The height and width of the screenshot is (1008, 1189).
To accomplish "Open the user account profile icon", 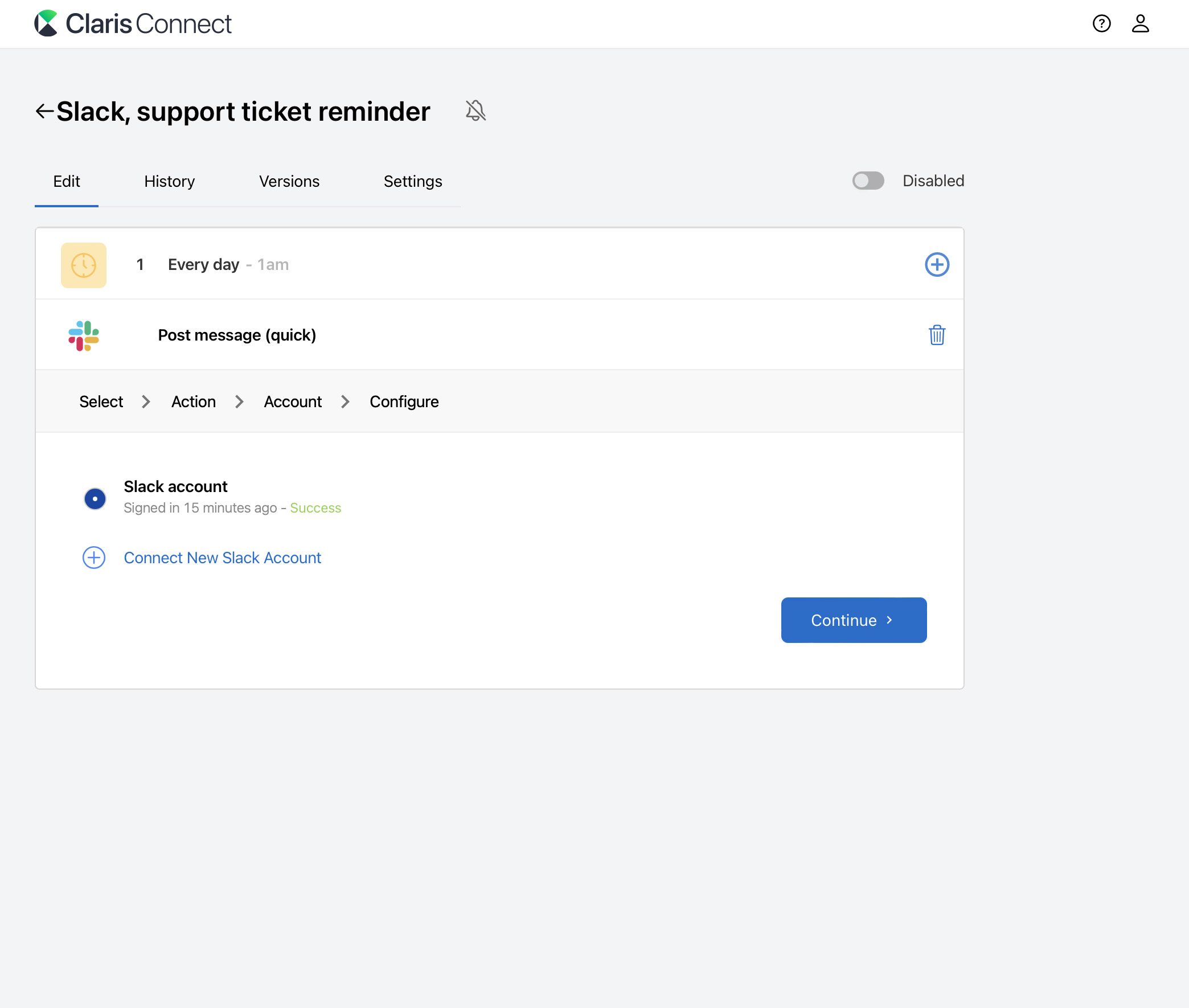I will tap(1140, 23).
